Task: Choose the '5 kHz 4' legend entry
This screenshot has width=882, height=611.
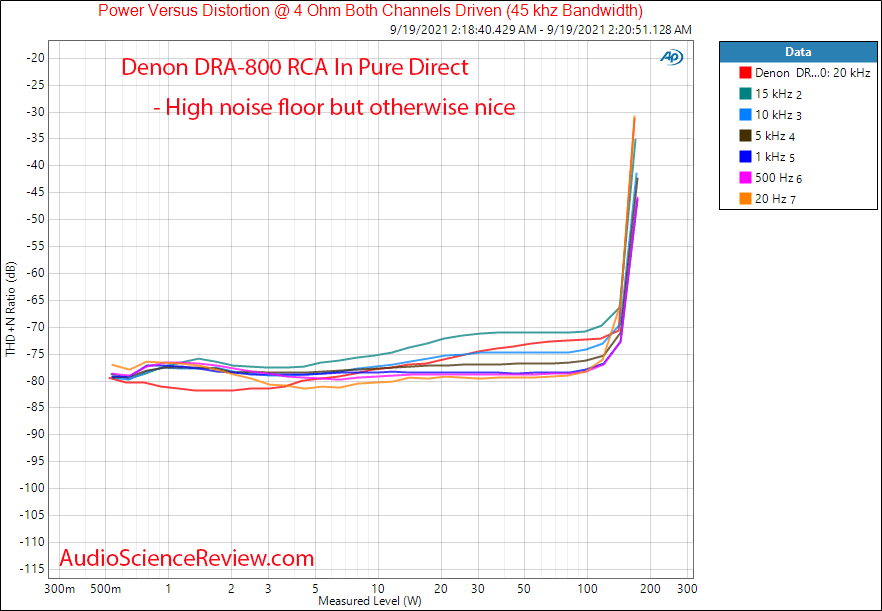Action: [767, 136]
